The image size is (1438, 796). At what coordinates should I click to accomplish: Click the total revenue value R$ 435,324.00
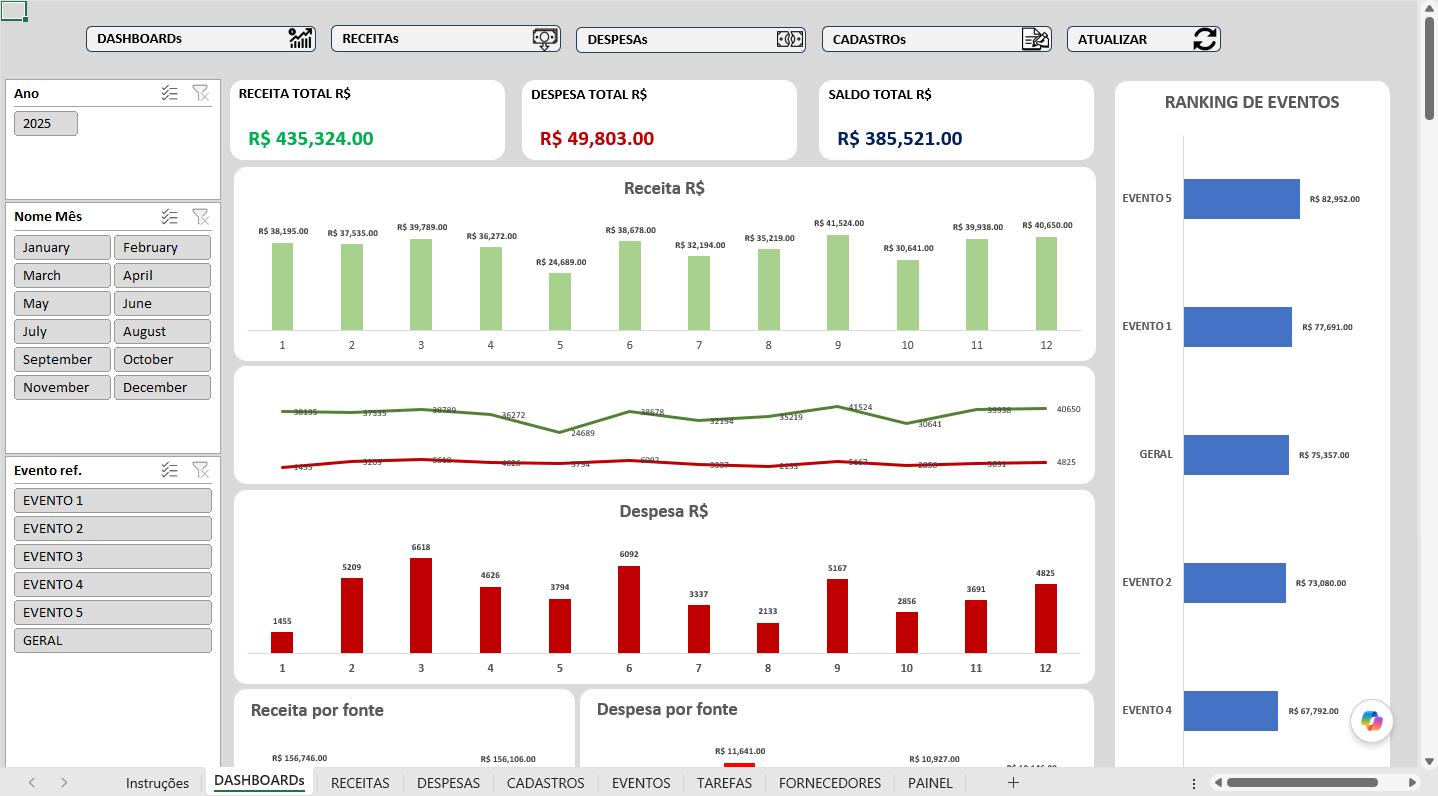pos(311,139)
